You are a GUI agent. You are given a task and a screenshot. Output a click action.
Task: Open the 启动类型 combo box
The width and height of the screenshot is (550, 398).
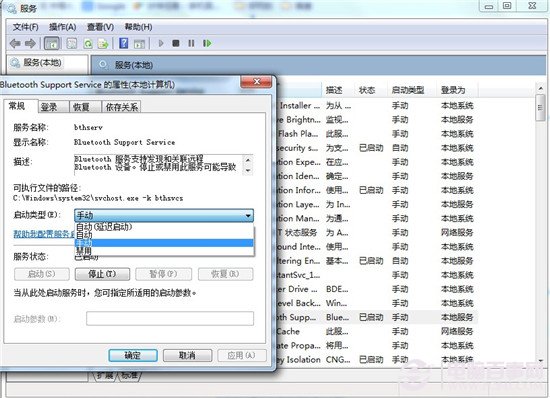164,215
